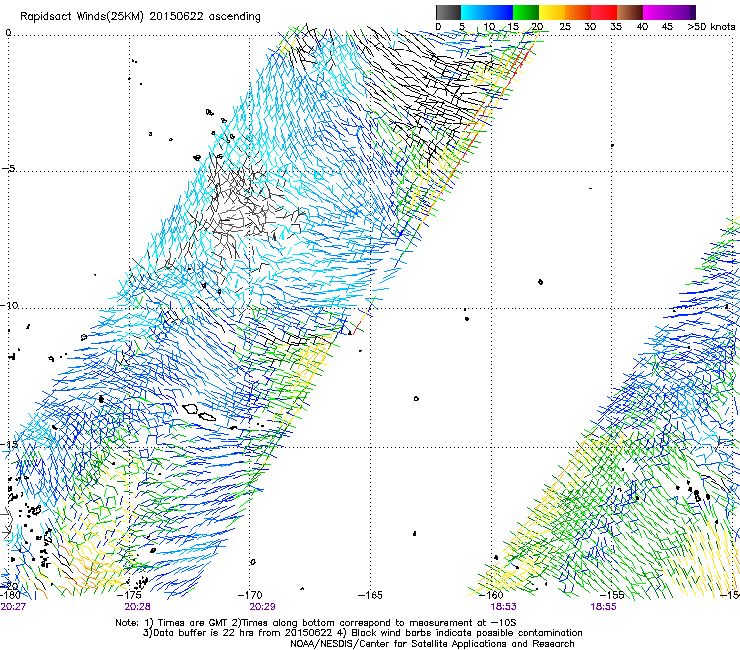Click the title 'Rapidsact Winds(25KM) 20150622 ascending'
The width and height of the screenshot is (740, 650).
[x=140, y=17]
